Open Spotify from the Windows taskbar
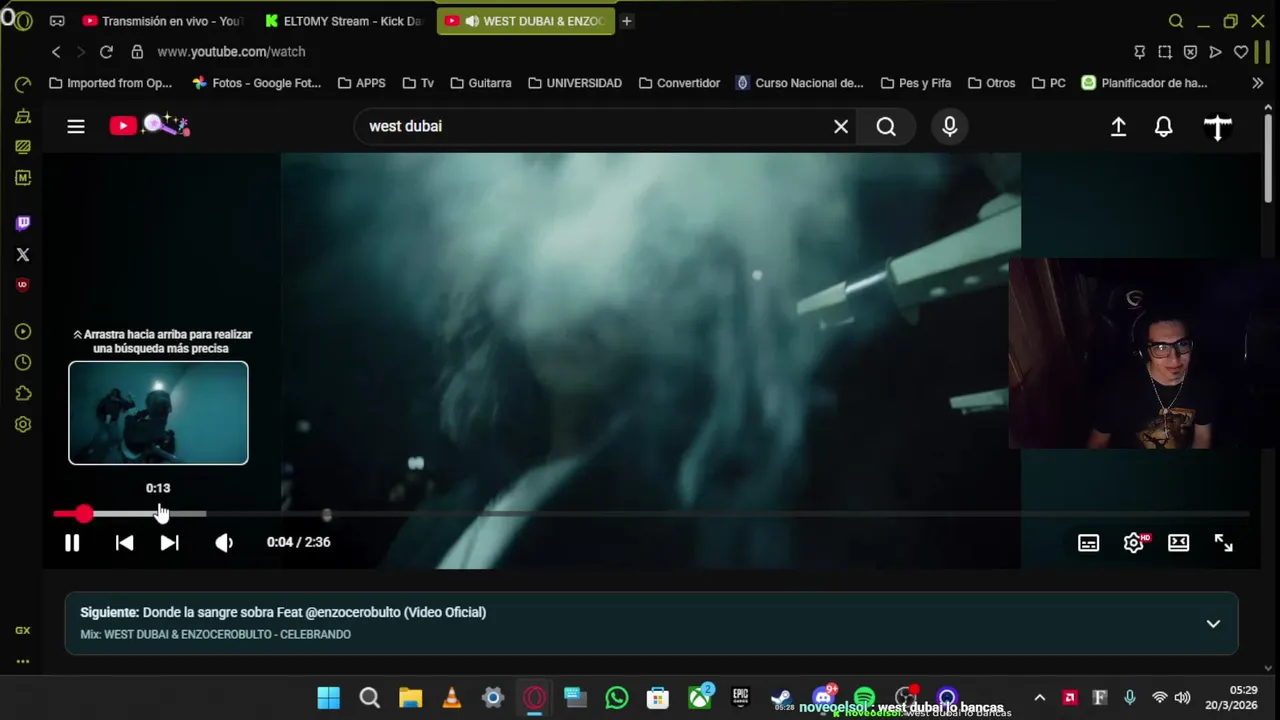This screenshot has height=720, width=1280. coord(864,697)
